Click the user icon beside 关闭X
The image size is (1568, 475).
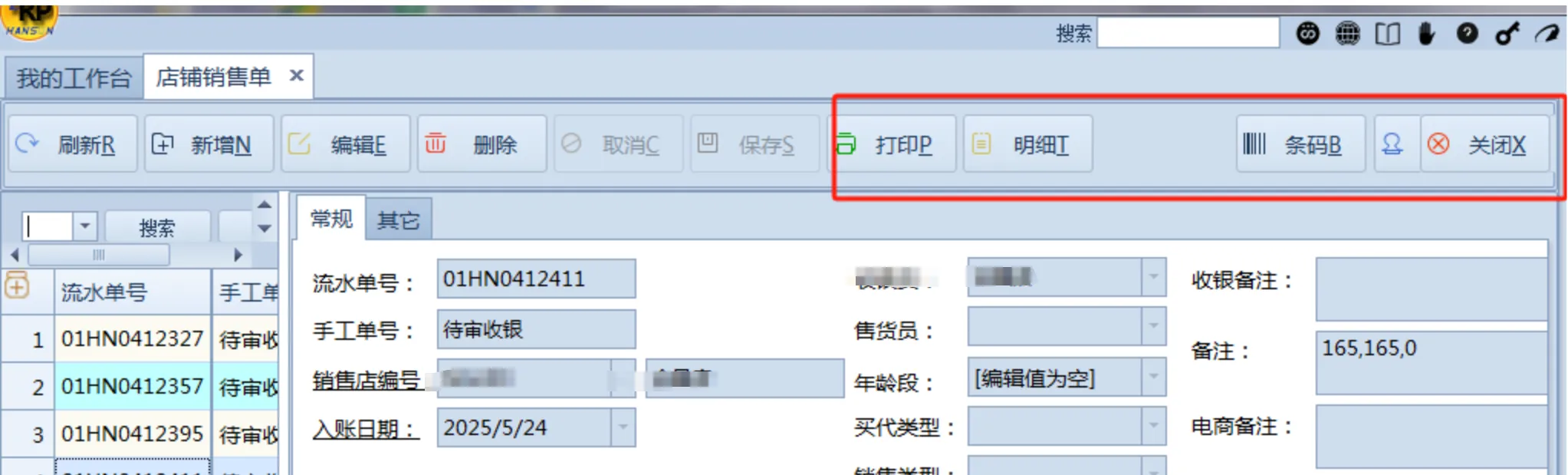[1392, 144]
